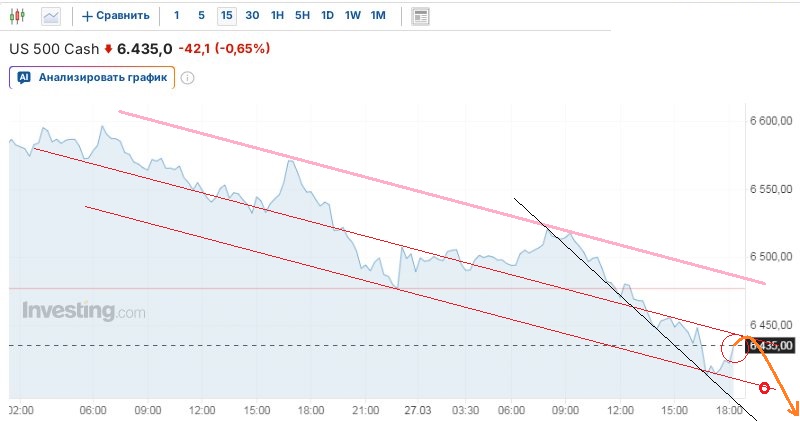Switch to candlestick chart type
This screenshot has width=800, height=421.
click(16, 16)
